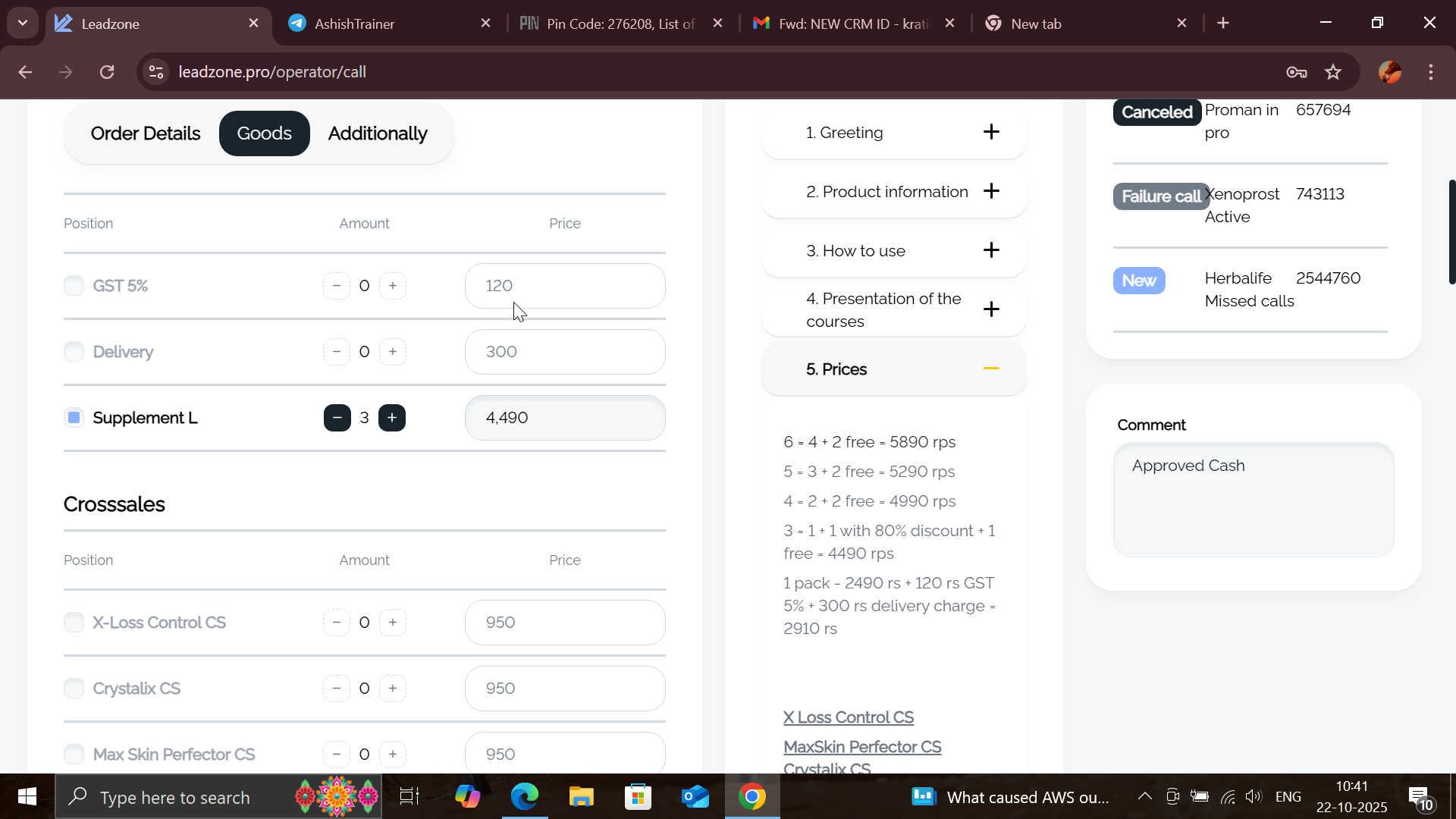Uncheck the Supplement L checkbox
The height and width of the screenshot is (819, 1456).
pyautogui.click(x=74, y=418)
